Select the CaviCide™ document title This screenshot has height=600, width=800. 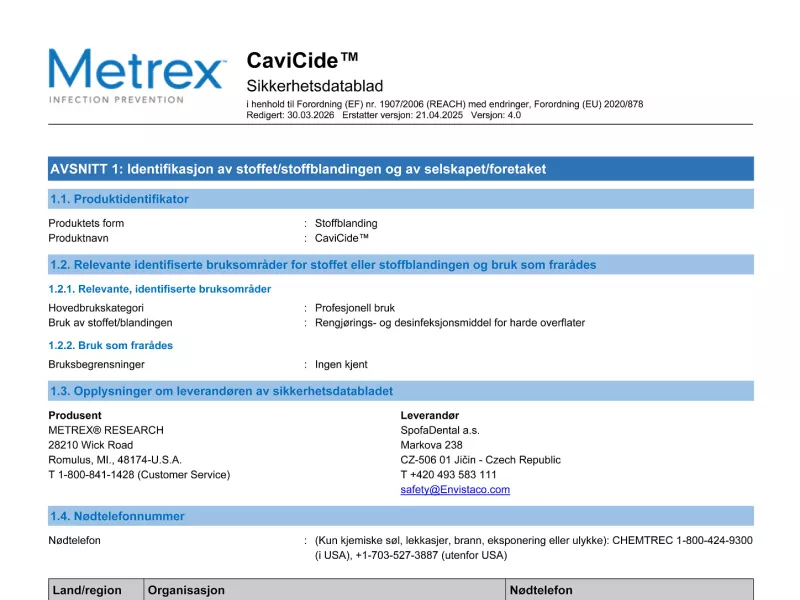pos(302,61)
